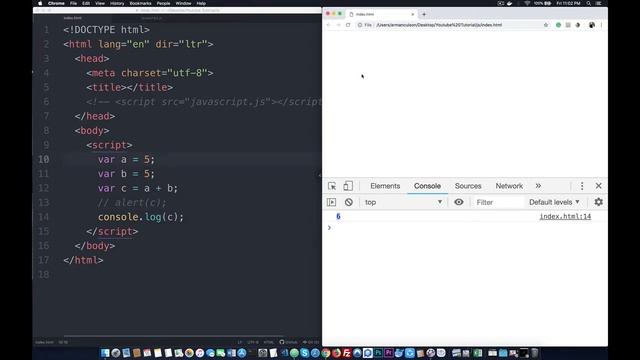Click on 'console.log(c);' code line
The width and height of the screenshot is (640, 360).
pyautogui.click(x=141, y=217)
